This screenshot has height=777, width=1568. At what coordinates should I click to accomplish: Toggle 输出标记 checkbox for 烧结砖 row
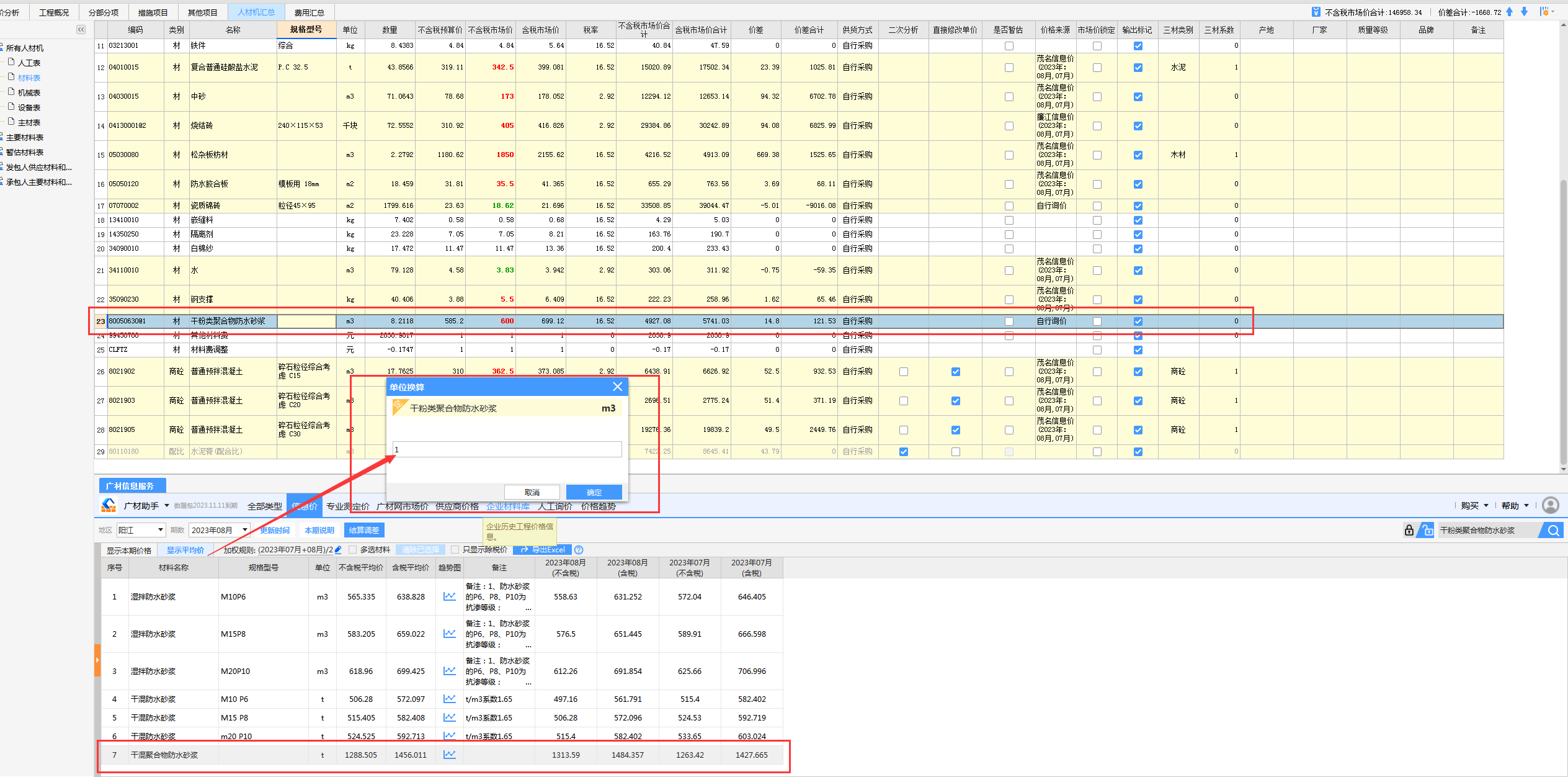pyautogui.click(x=1138, y=126)
